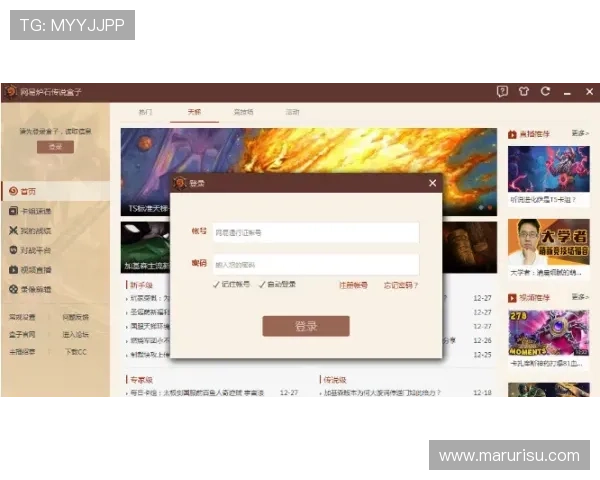This screenshot has height=480, width=600.
Task: Click the large fire banner image
Action: click(309, 153)
